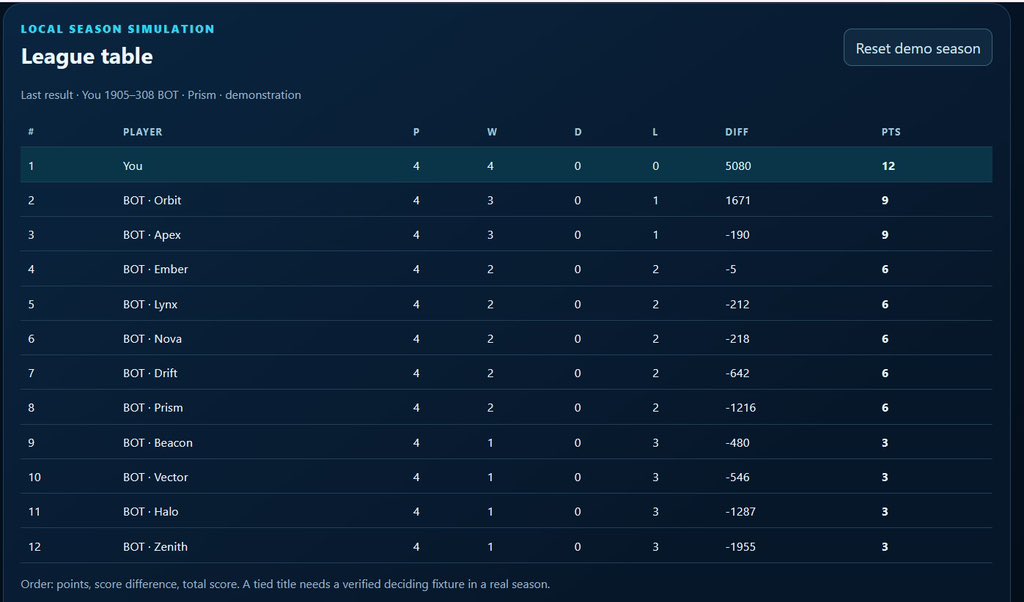The width and height of the screenshot is (1024, 602).
Task: Select 'BOT · Vector' player entry
Action: pos(155,477)
